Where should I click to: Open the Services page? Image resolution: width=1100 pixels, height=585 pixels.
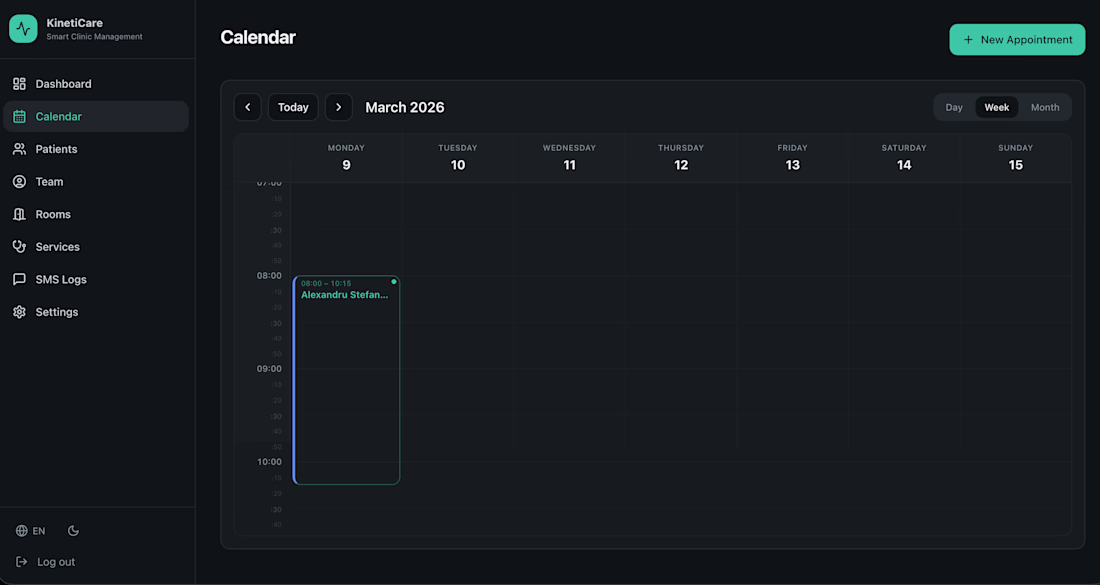[x=96, y=247]
